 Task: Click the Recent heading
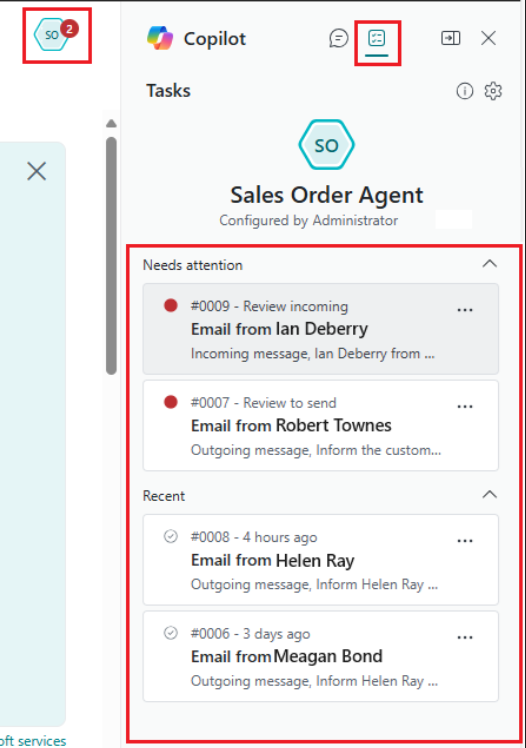(164, 496)
